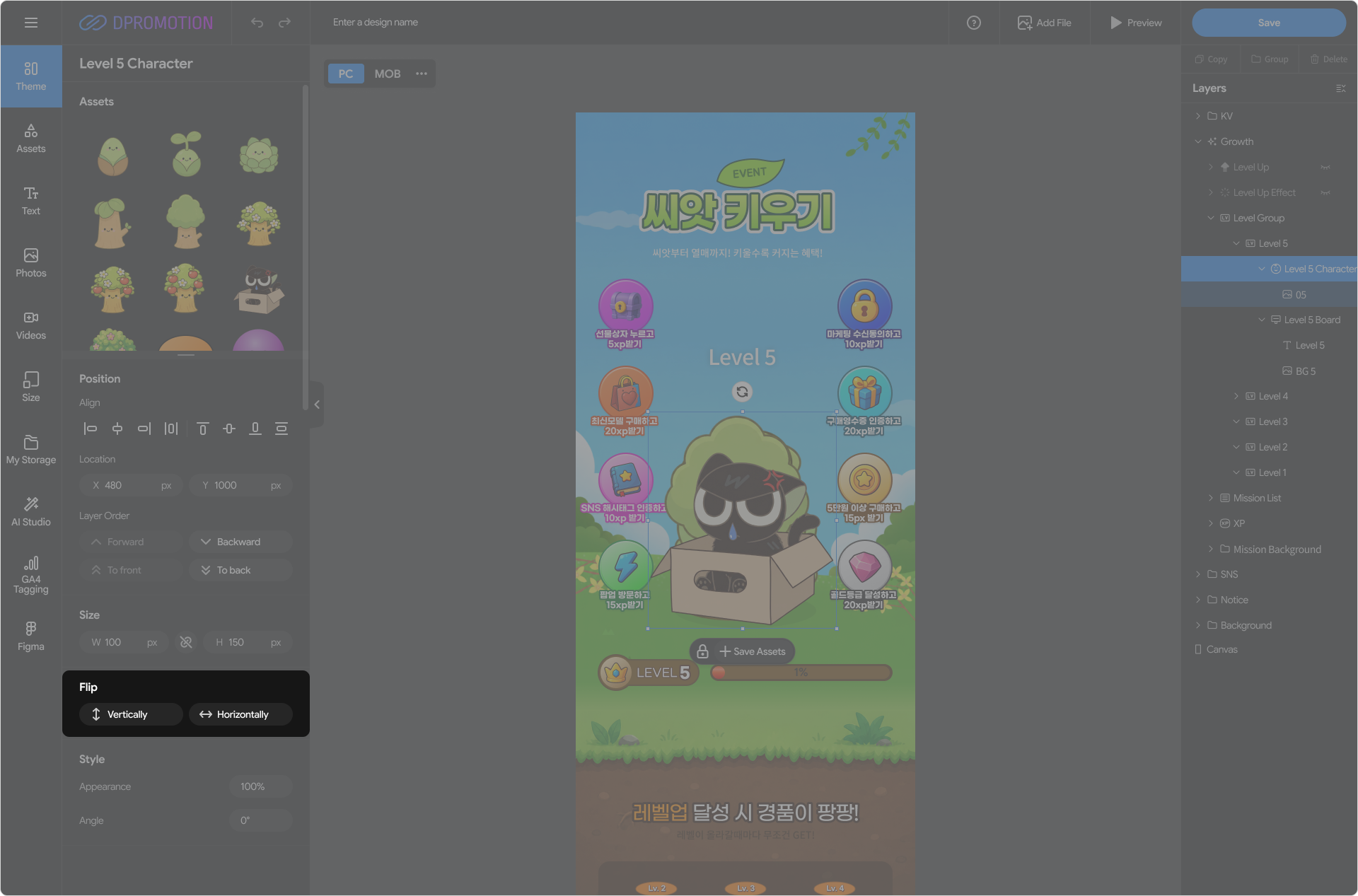Viewport: 1358px width, 896px height.
Task: Expand the Background layer folder
Action: click(x=1197, y=625)
